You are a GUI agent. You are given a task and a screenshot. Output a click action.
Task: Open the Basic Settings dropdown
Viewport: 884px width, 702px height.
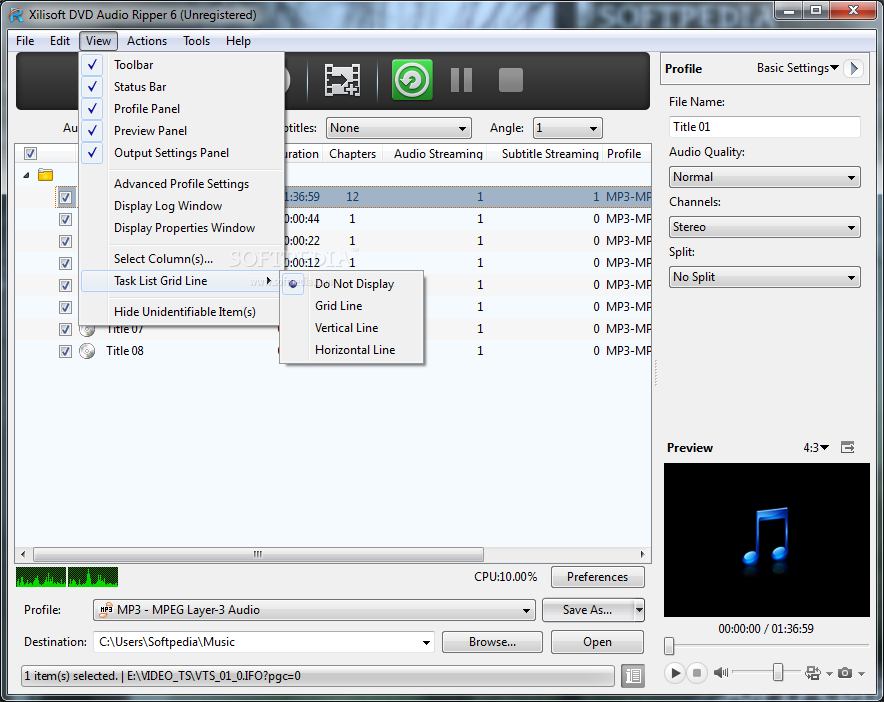(797, 68)
